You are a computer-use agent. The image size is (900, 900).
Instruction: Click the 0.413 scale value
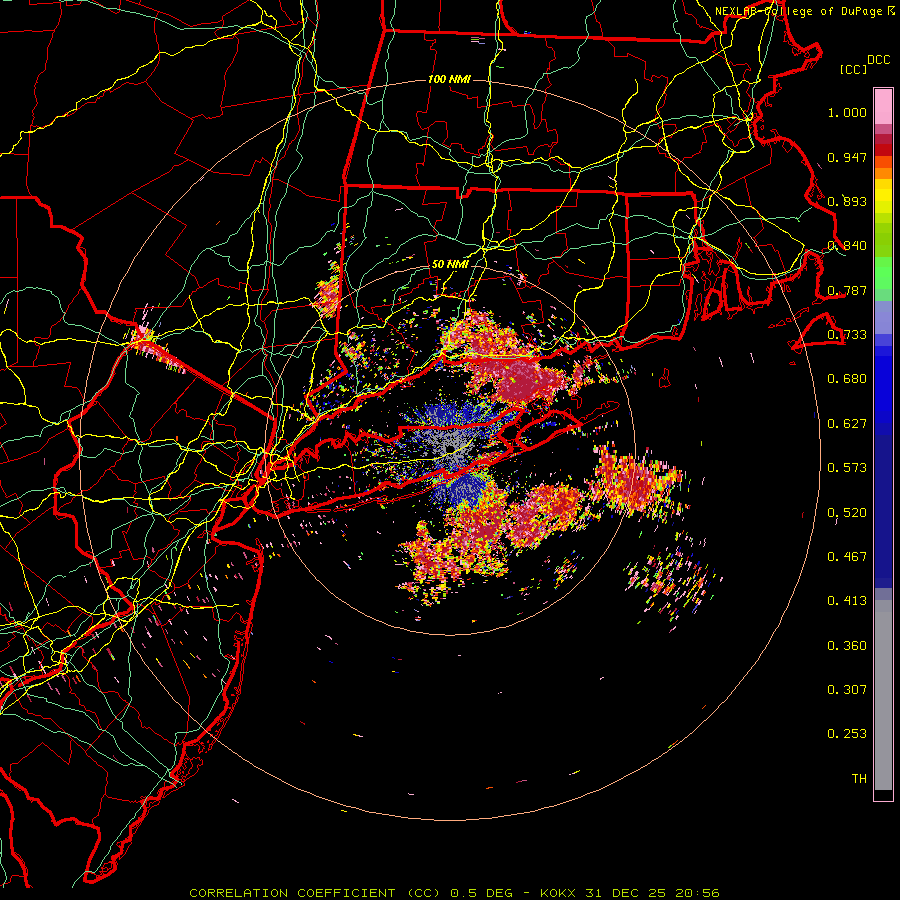tap(847, 601)
